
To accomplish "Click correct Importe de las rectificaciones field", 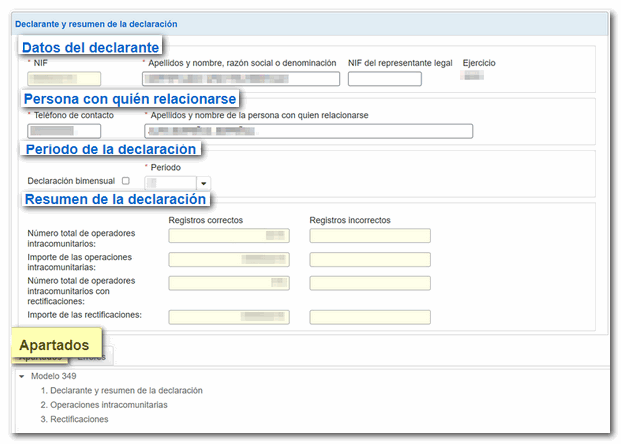I will [x=229, y=318].
